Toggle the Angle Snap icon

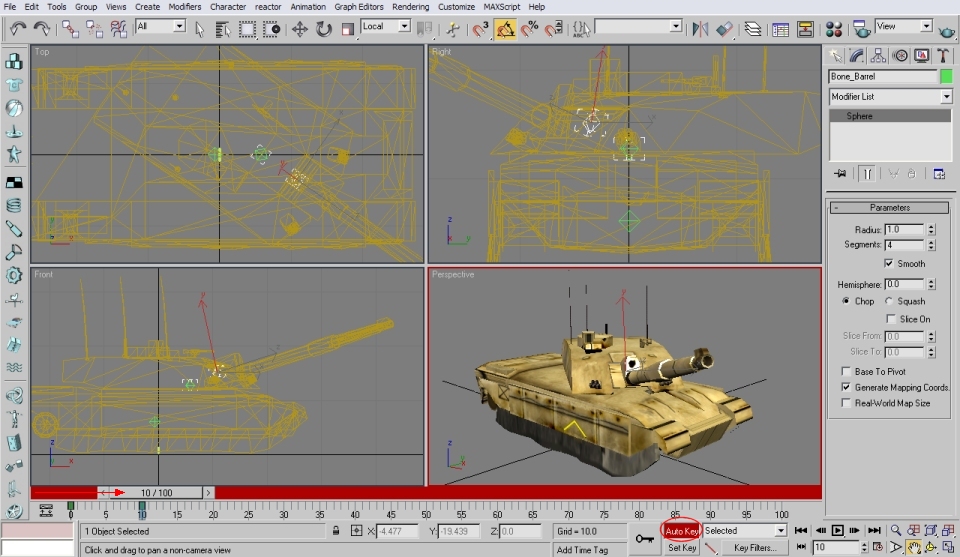coord(505,29)
